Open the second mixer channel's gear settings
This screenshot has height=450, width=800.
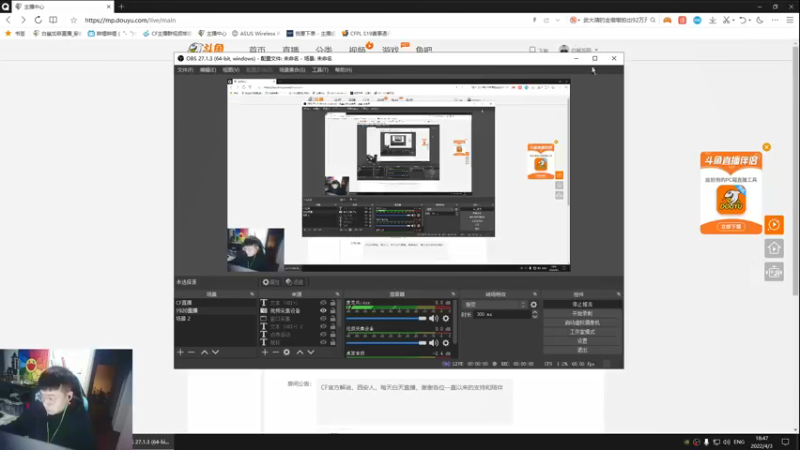[446, 343]
